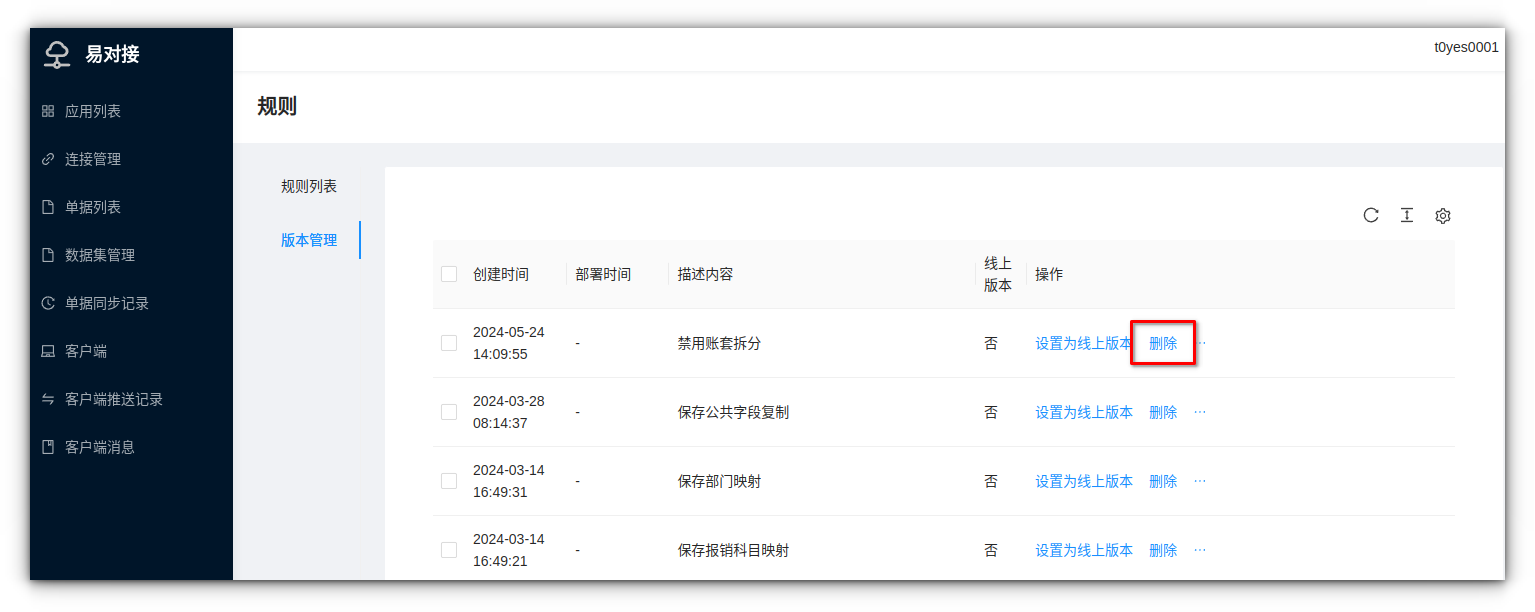The height and width of the screenshot is (612, 1535).
Task: Switch to the 规则列表 tab
Action: [x=309, y=186]
